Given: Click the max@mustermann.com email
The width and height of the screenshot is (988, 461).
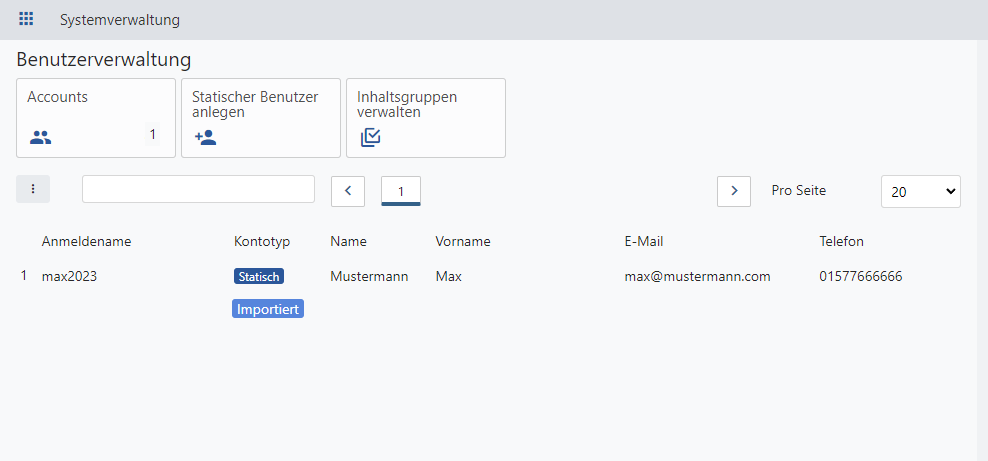Looking at the screenshot, I should [698, 276].
